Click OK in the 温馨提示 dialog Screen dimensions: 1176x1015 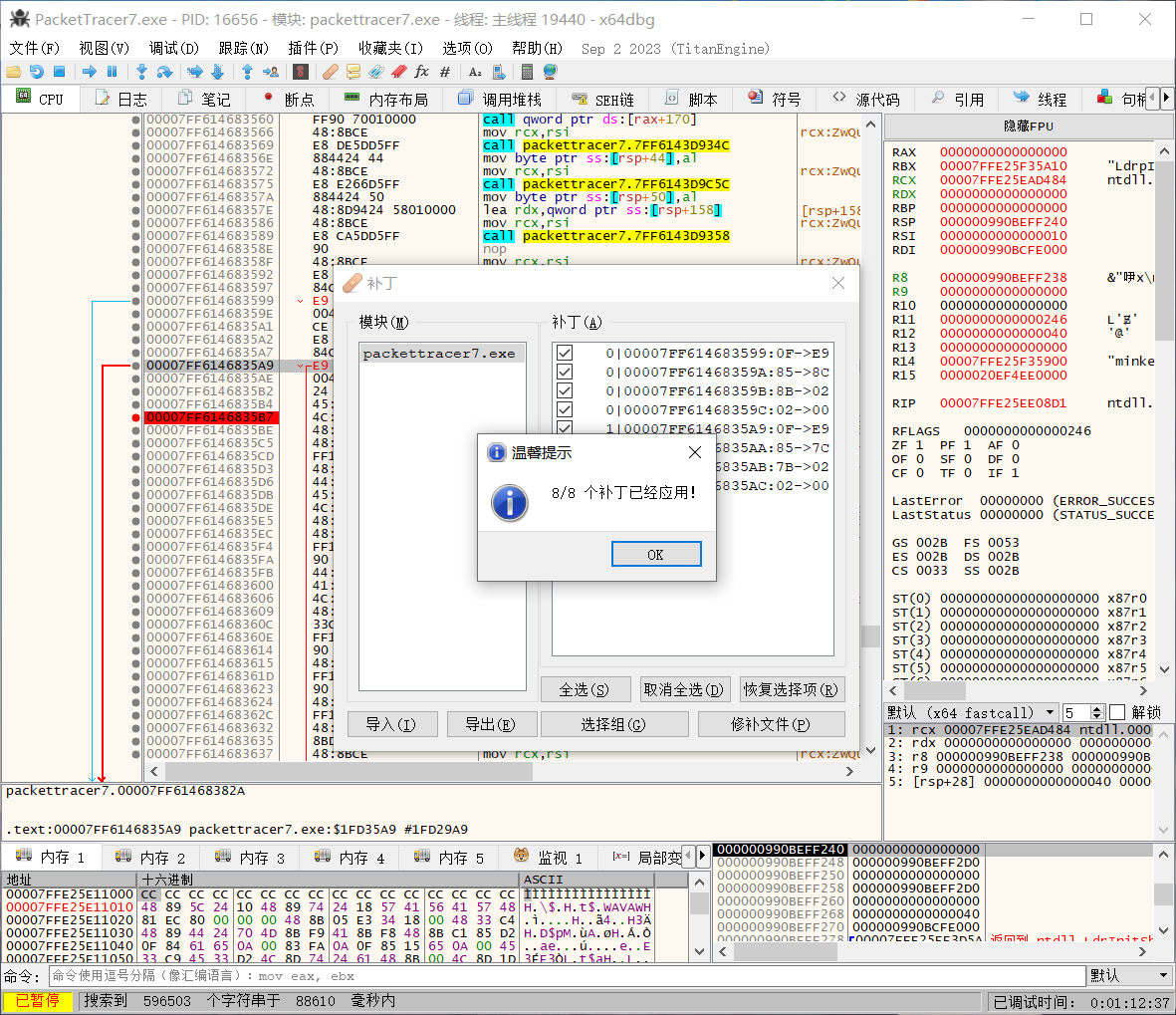[656, 555]
